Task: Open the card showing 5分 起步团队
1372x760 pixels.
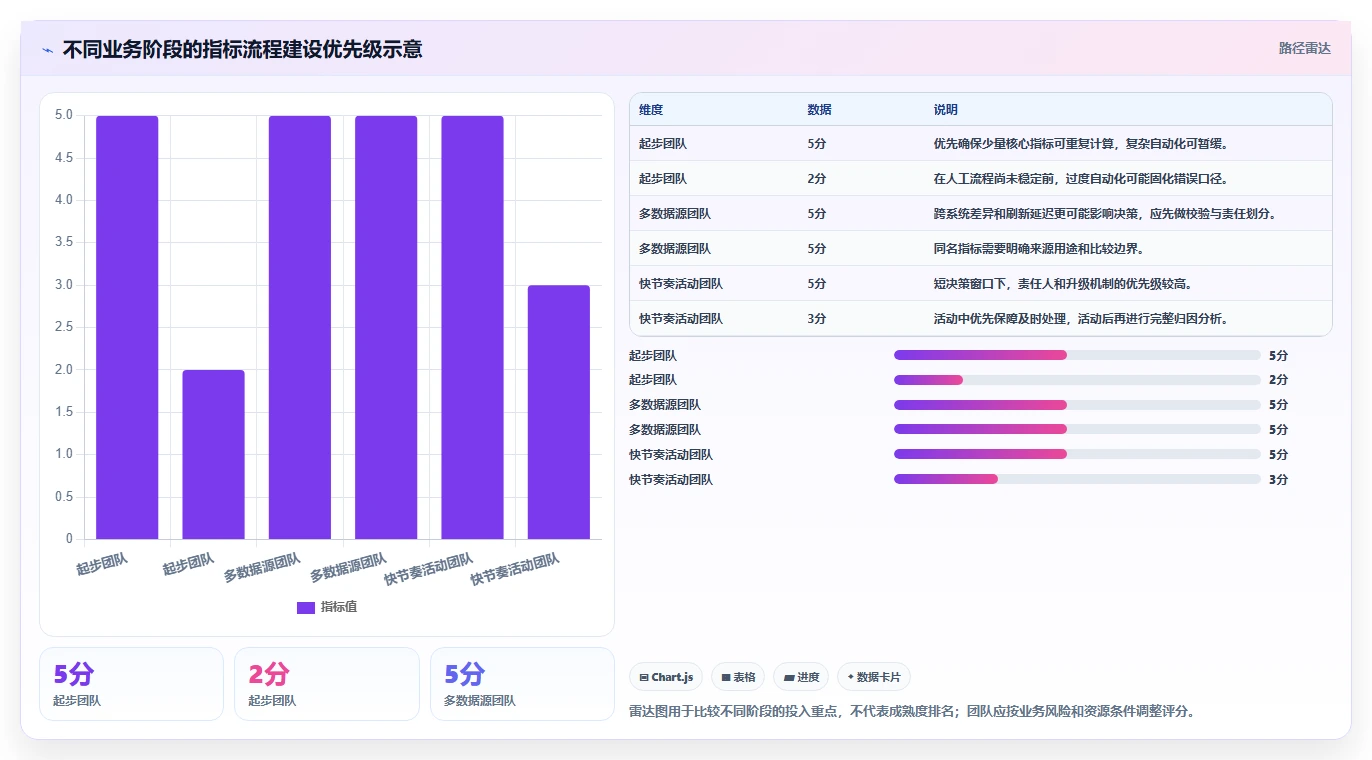Action: pyautogui.click(x=131, y=684)
